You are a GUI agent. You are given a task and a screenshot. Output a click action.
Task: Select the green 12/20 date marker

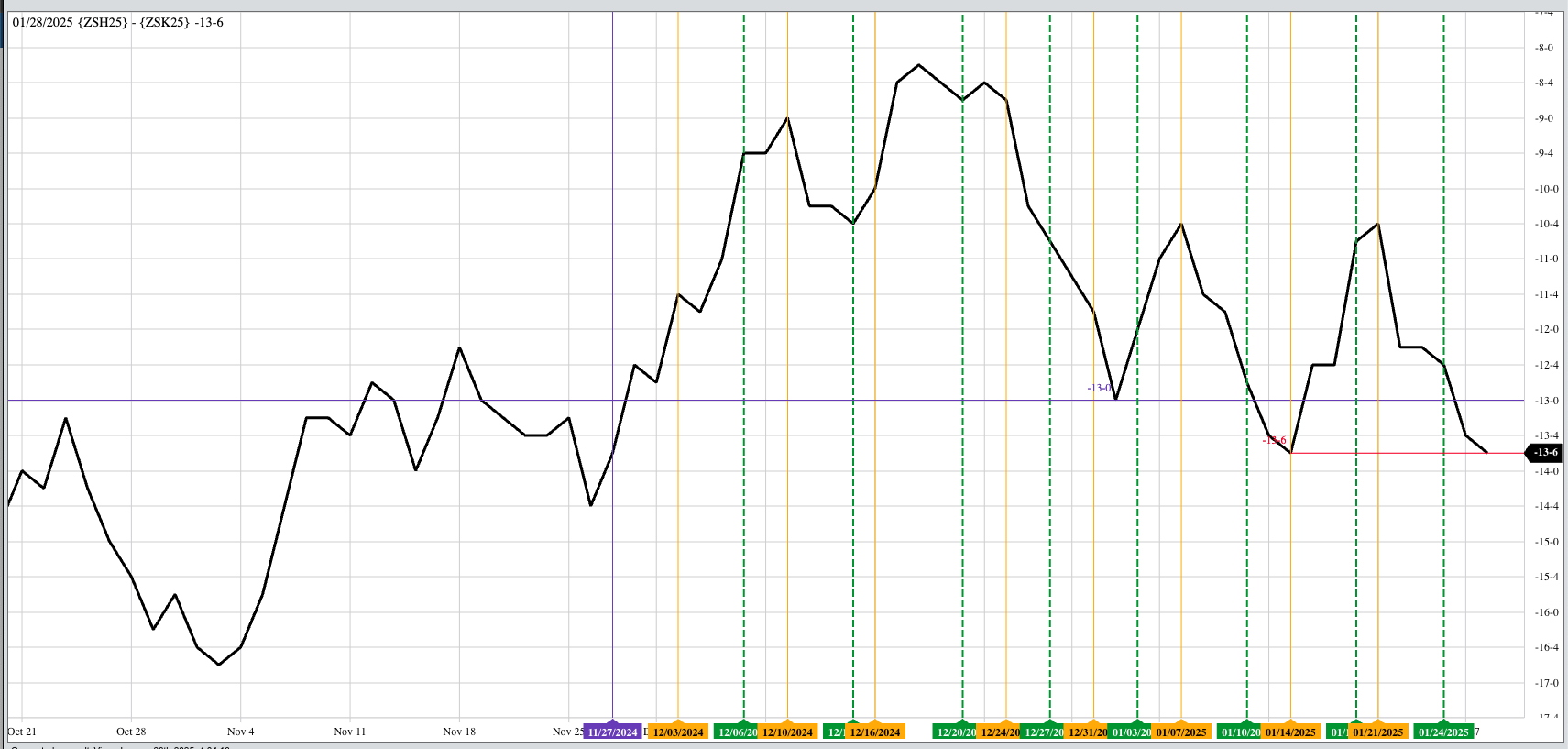point(955,732)
